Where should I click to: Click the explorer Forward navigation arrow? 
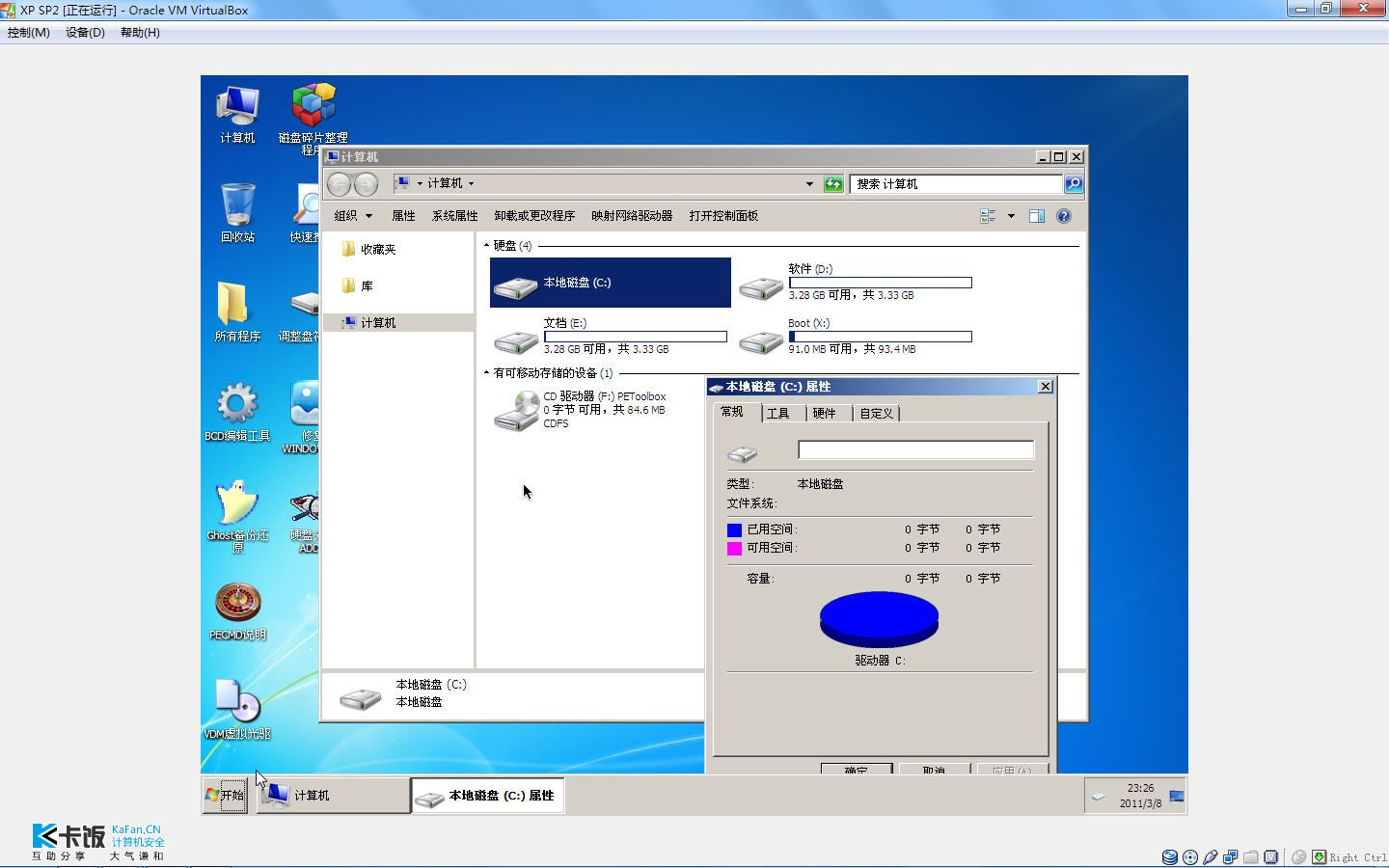[366, 183]
